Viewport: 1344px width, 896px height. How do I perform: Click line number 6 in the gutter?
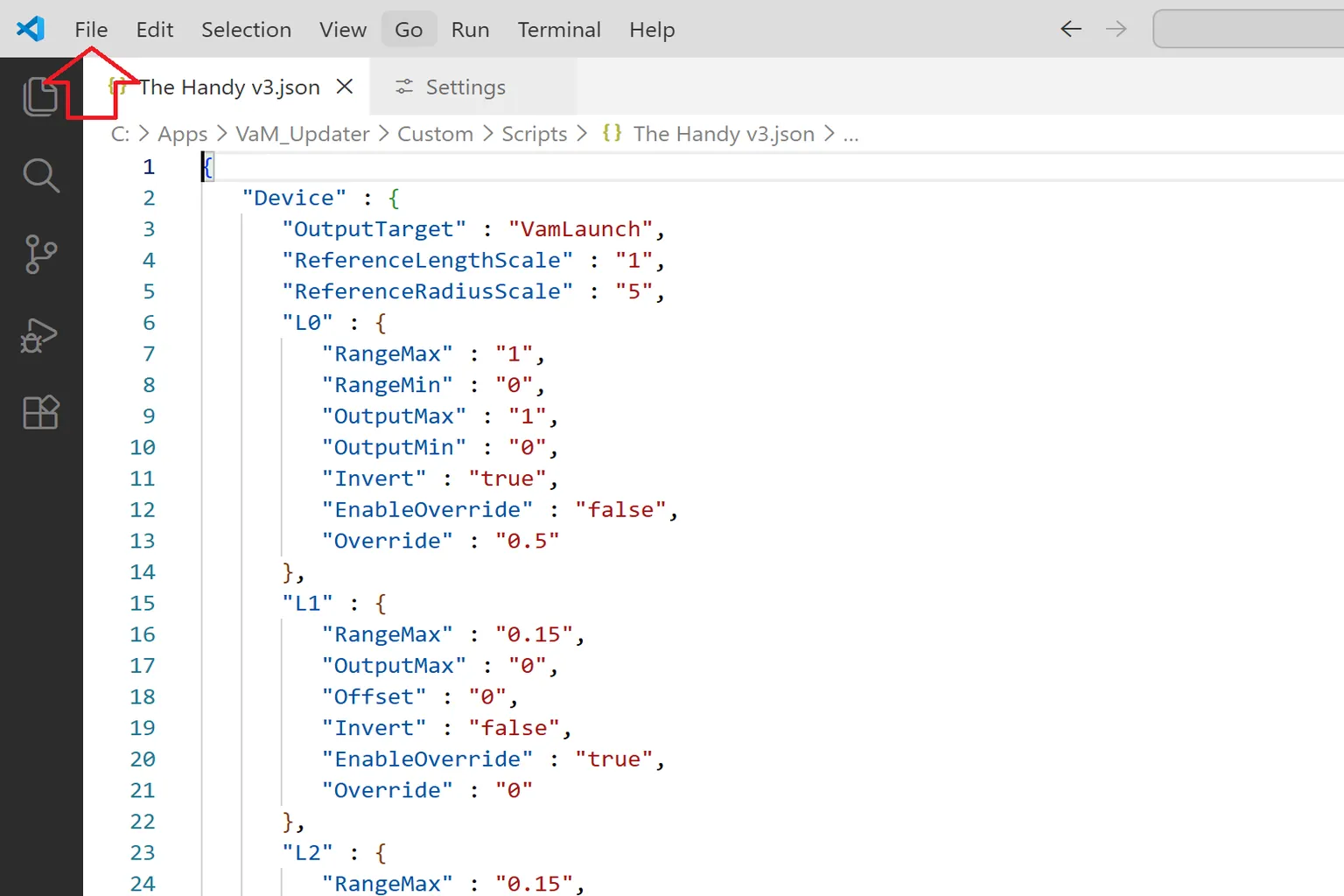(149, 323)
